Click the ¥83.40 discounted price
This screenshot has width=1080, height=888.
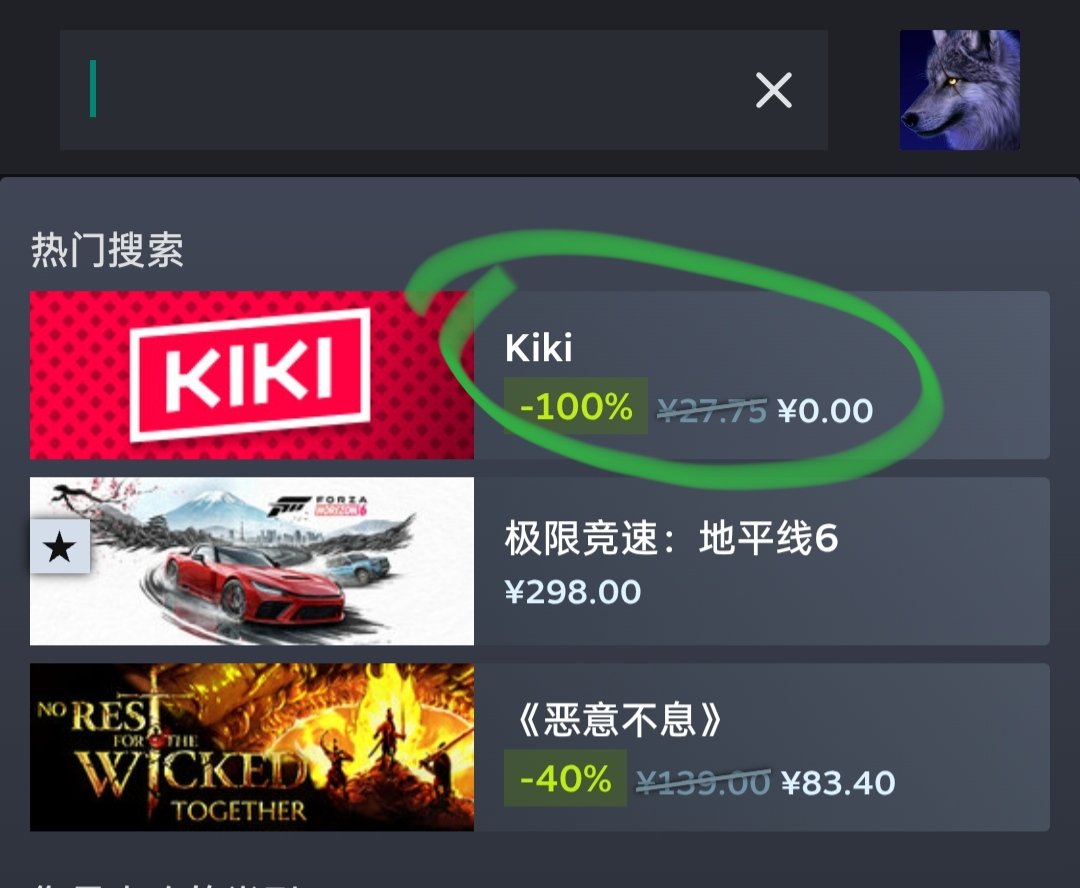click(x=838, y=783)
